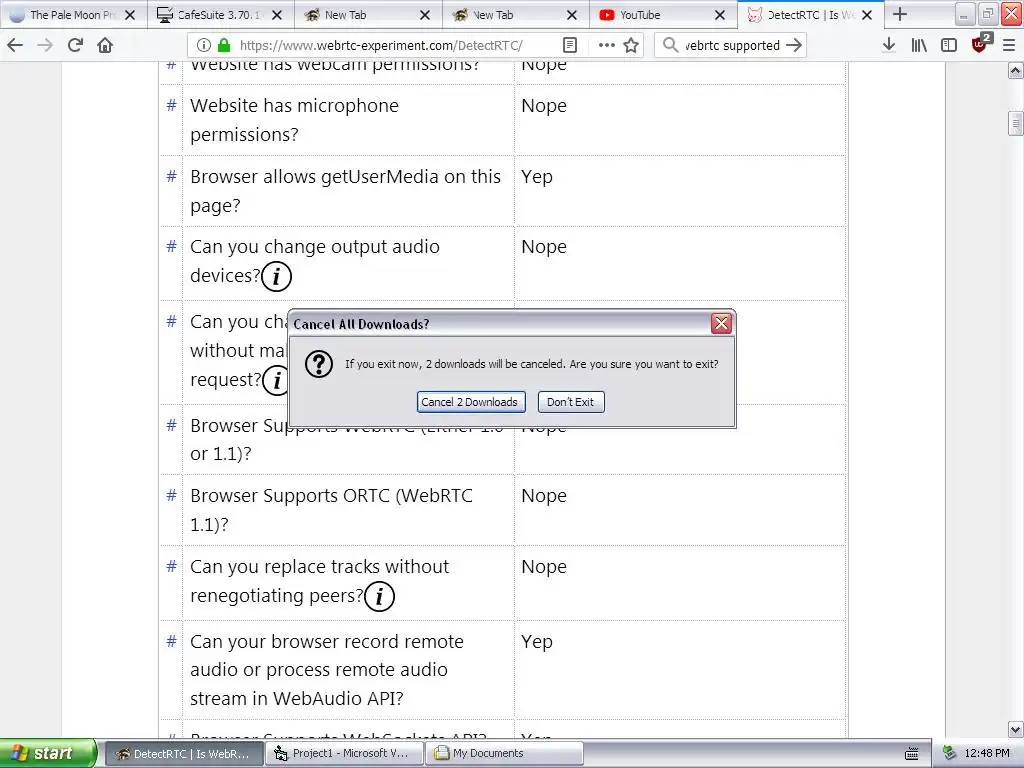Click # link for output audio devices row

coord(171,246)
